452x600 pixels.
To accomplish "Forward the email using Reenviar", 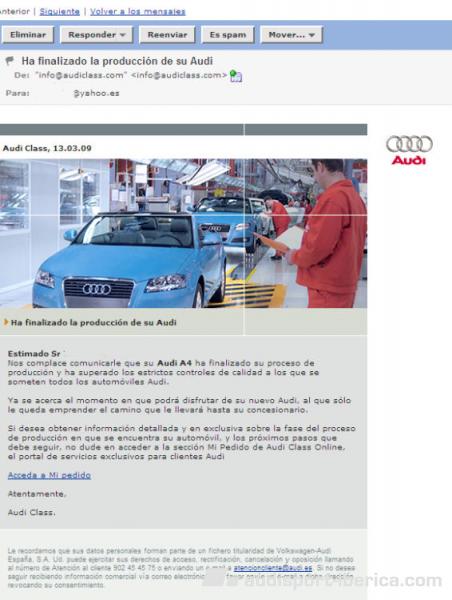I will click(167, 35).
